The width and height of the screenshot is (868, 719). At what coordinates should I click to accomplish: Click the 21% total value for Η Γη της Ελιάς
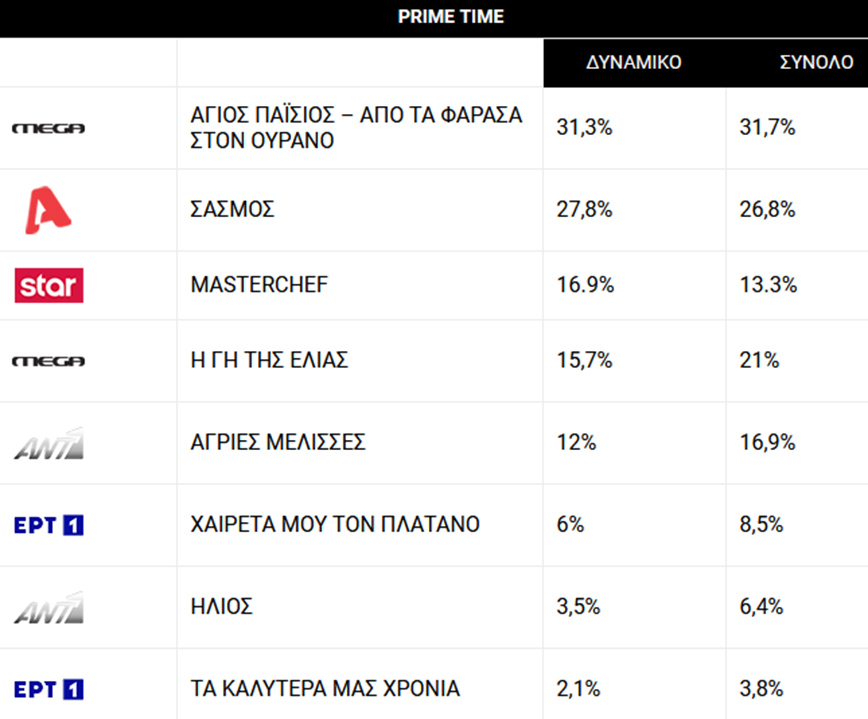coord(759,361)
